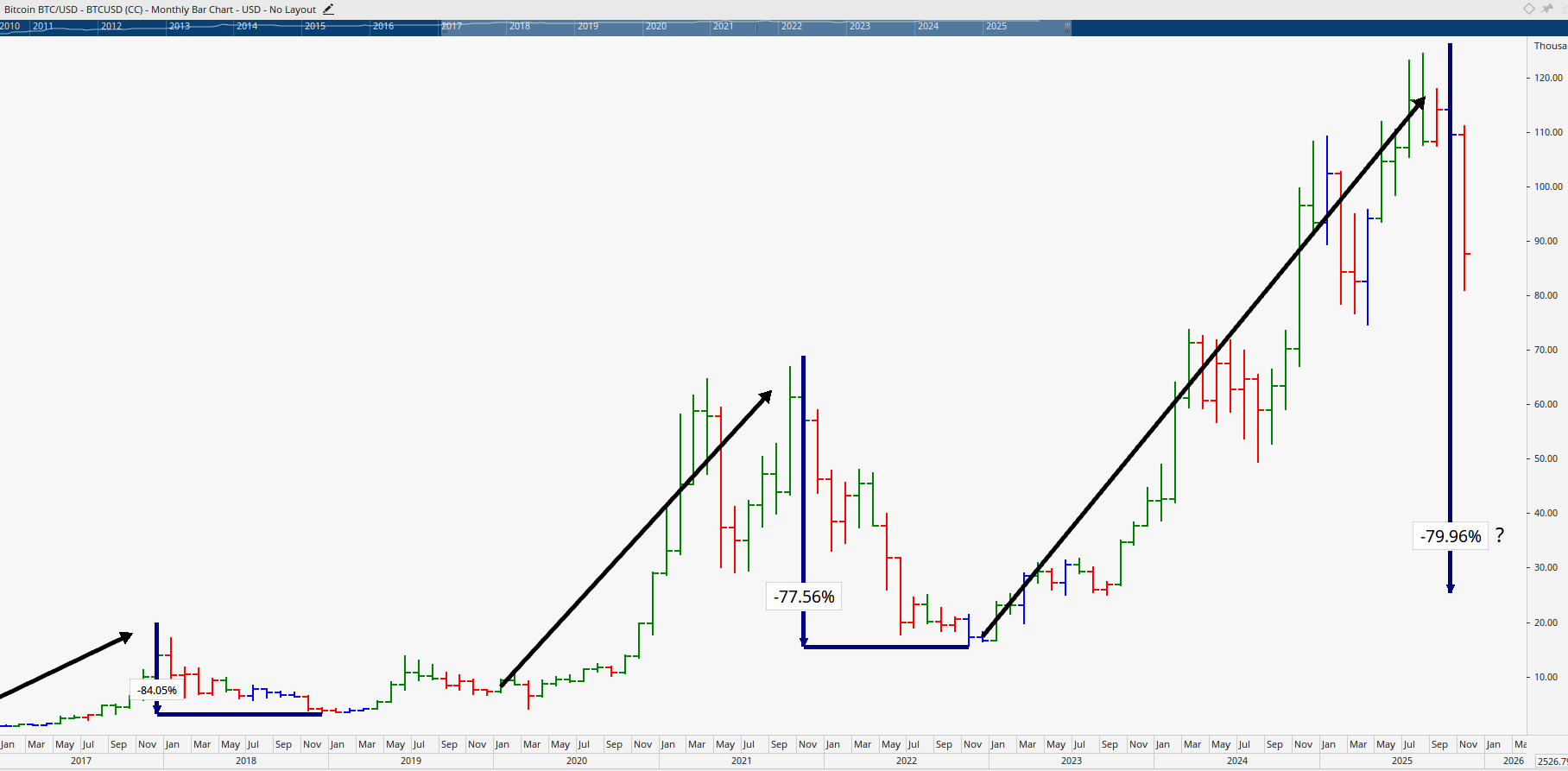
Task: Click the 2018 year label on the bottom axis
Action: tap(246, 761)
